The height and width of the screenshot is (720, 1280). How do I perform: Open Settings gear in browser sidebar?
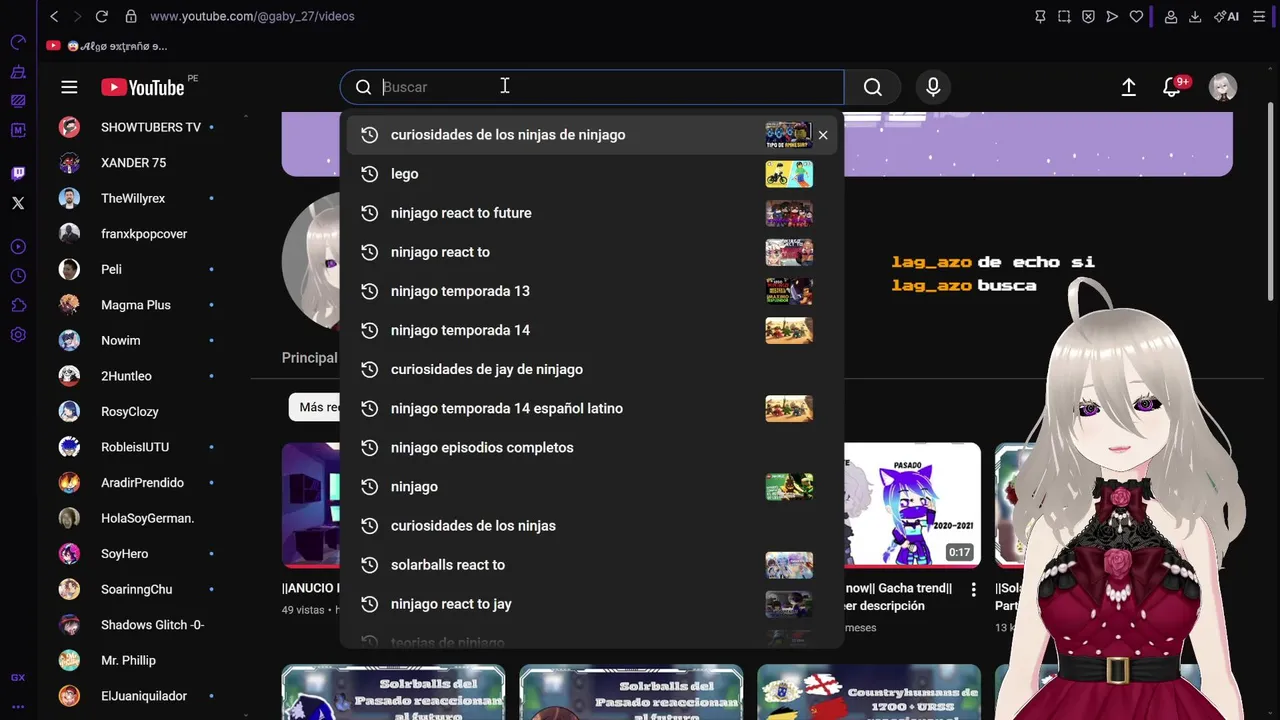click(x=18, y=335)
